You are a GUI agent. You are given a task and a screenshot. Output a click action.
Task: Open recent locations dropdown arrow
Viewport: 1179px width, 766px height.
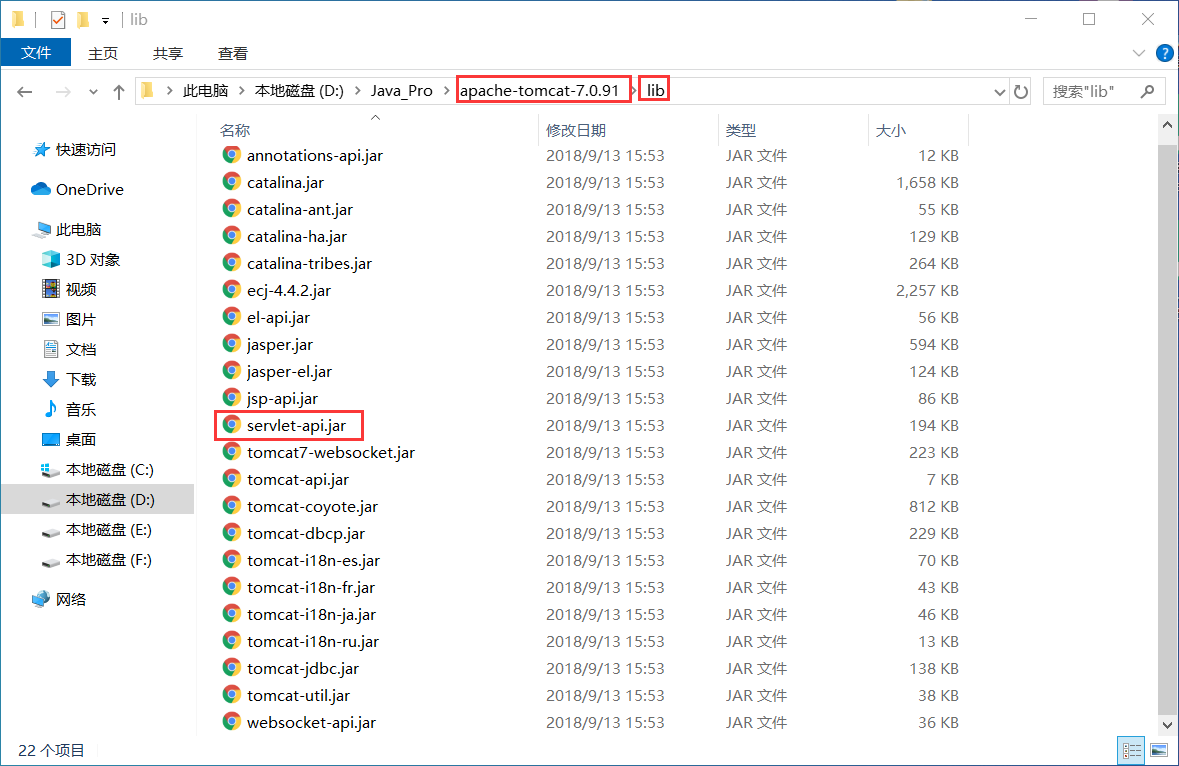coord(93,92)
